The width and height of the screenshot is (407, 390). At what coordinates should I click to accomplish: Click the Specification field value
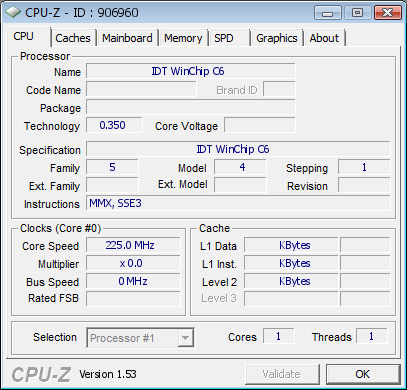click(238, 149)
